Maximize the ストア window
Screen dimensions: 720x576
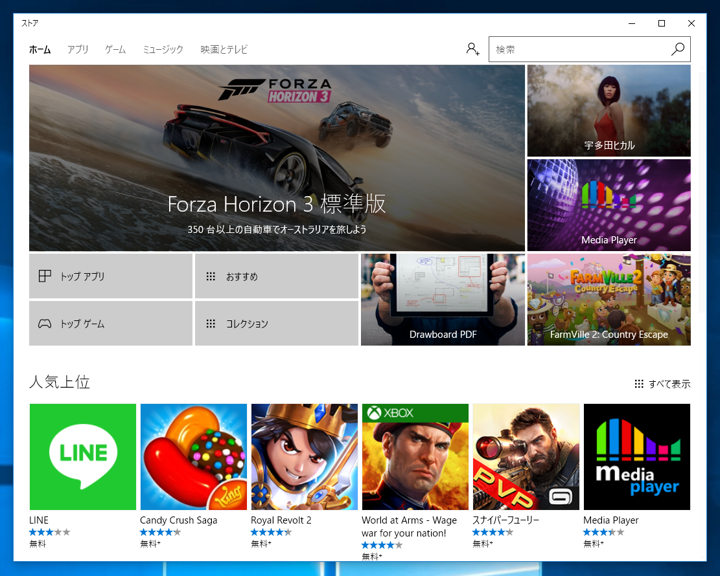pyautogui.click(x=661, y=23)
